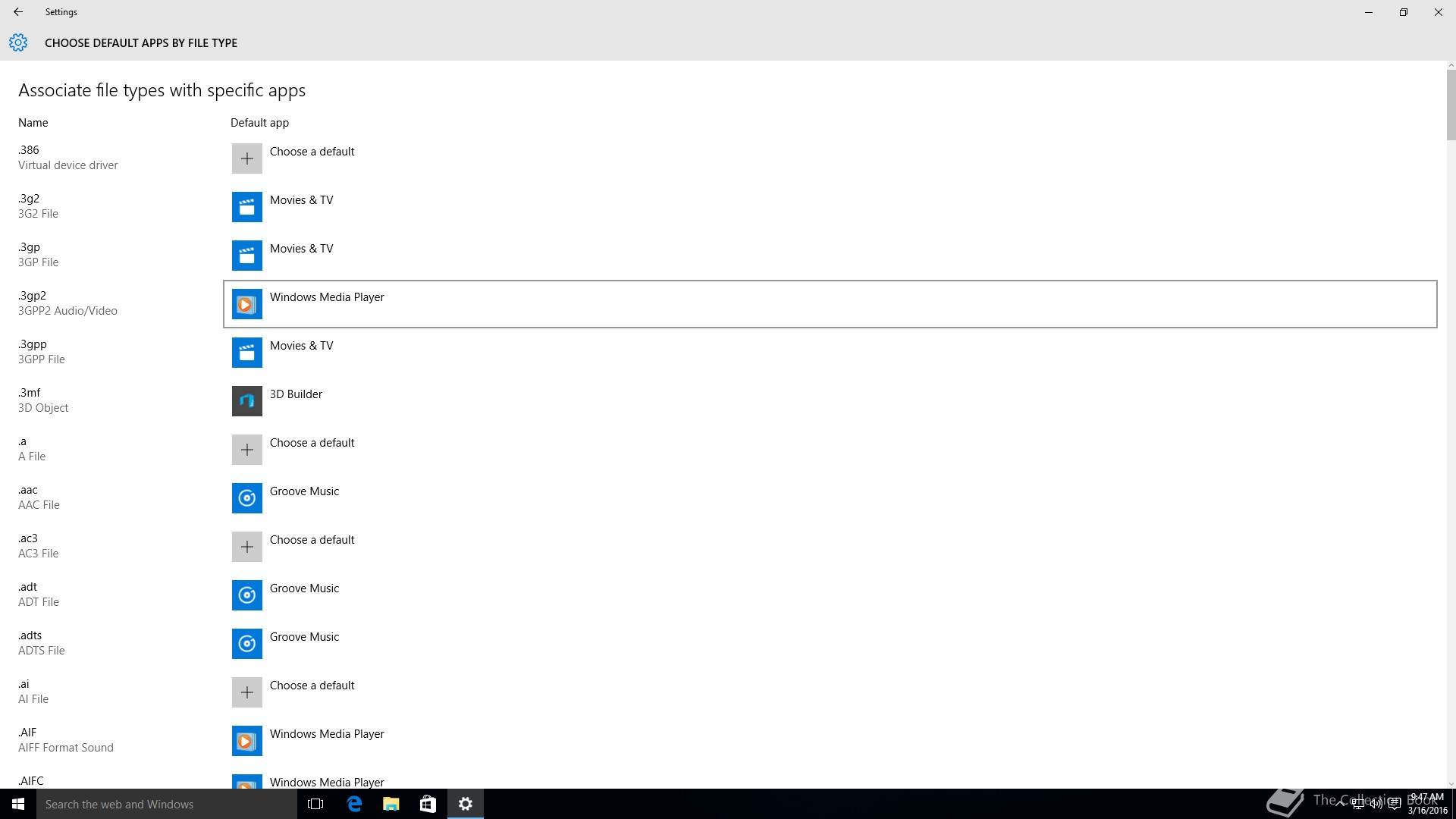The image size is (1456, 819).
Task: Click Groove Music icon for .aac
Action: (x=246, y=498)
